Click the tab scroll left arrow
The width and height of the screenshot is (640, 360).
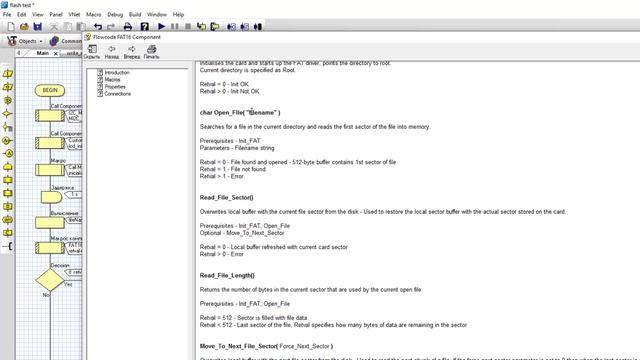point(19,53)
